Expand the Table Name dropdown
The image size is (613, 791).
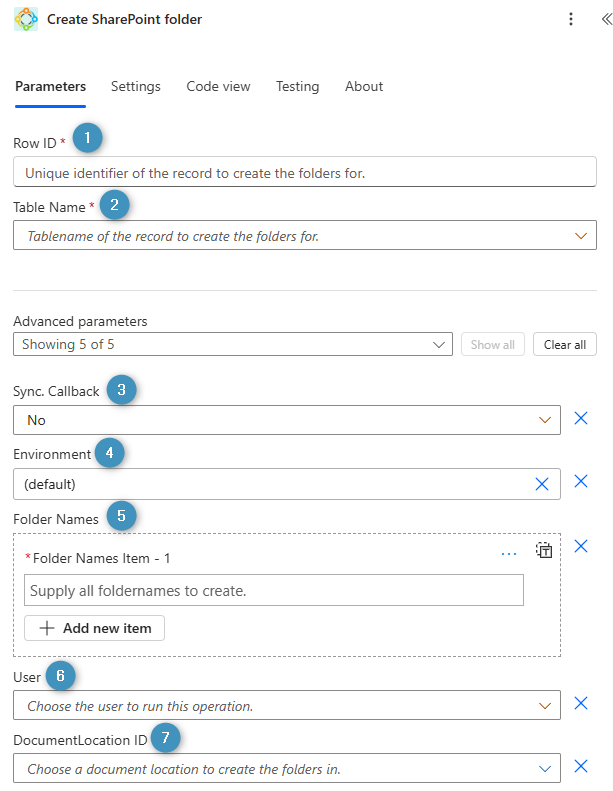tap(580, 235)
